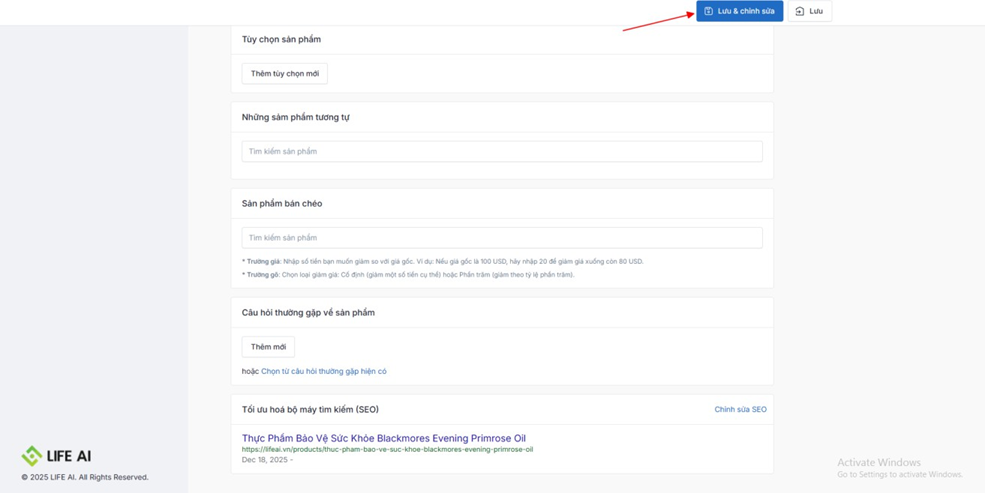
Task: Click 'Thêm mới' under product FAQs
Action: coord(268,347)
